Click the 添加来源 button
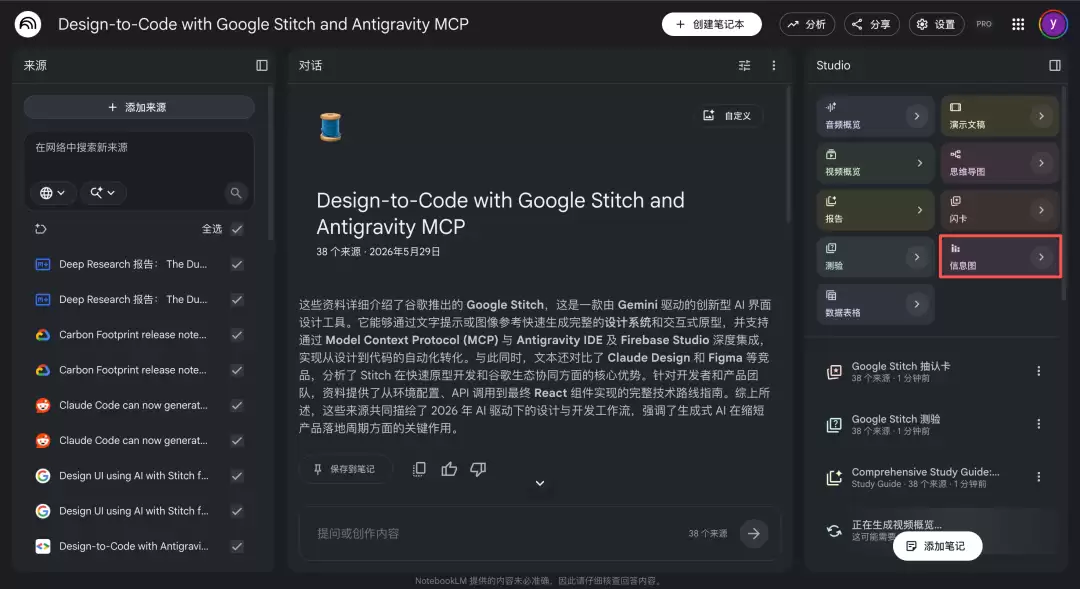 coord(138,107)
